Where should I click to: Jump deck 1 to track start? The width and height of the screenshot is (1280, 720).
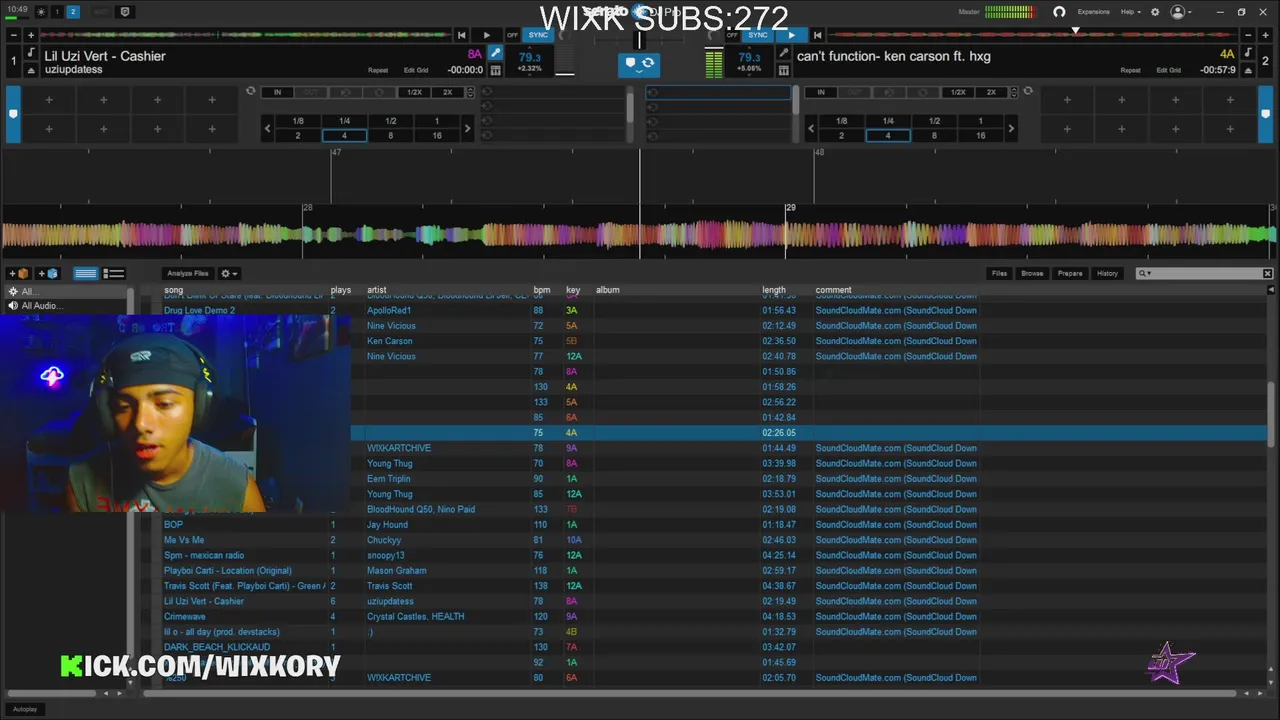462,35
